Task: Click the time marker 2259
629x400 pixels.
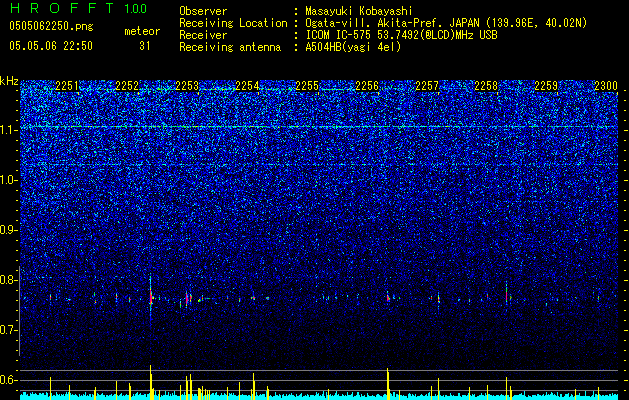Action: [546, 86]
